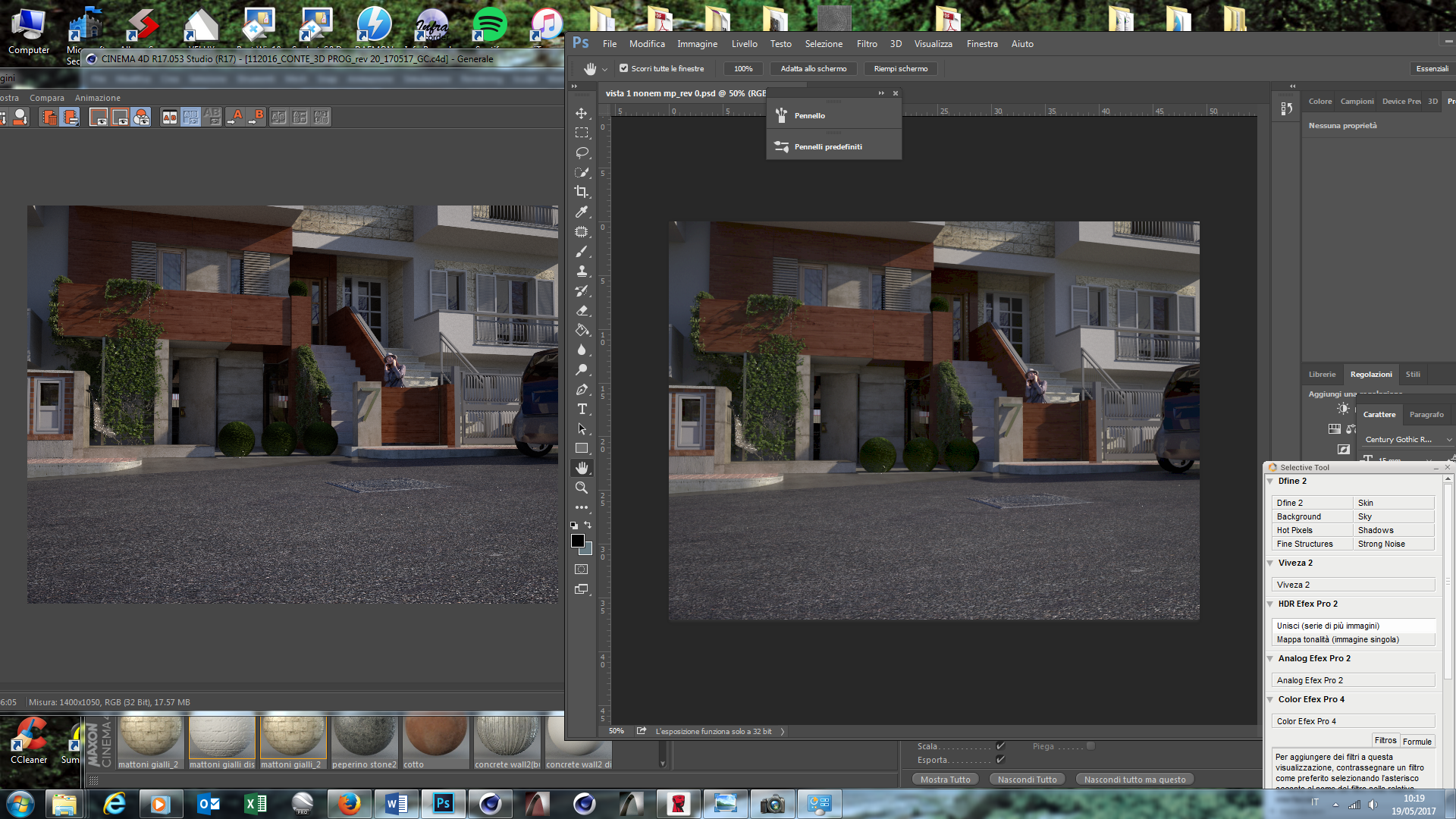Select the Type text tool
The height and width of the screenshot is (819, 1456).
point(582,409)
